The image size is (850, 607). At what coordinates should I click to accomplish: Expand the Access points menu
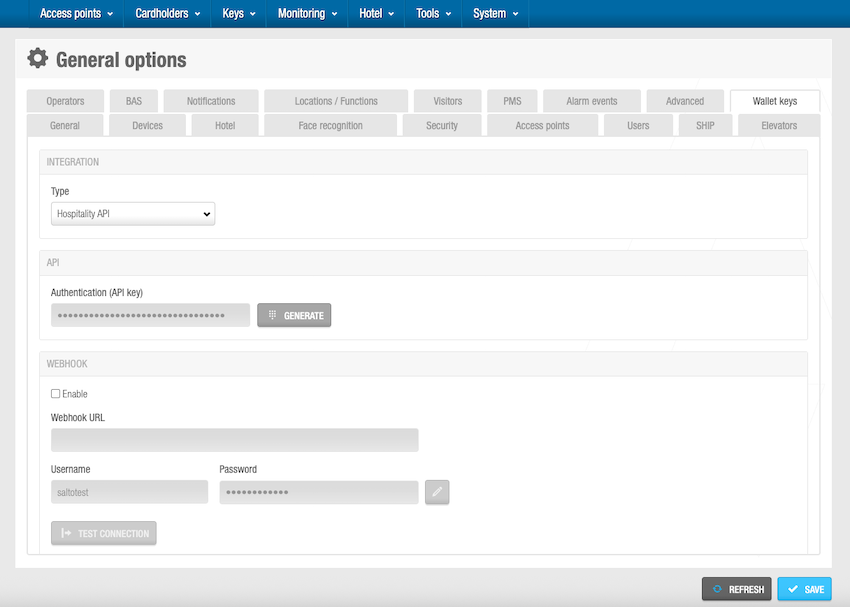[x=76, y=14]
